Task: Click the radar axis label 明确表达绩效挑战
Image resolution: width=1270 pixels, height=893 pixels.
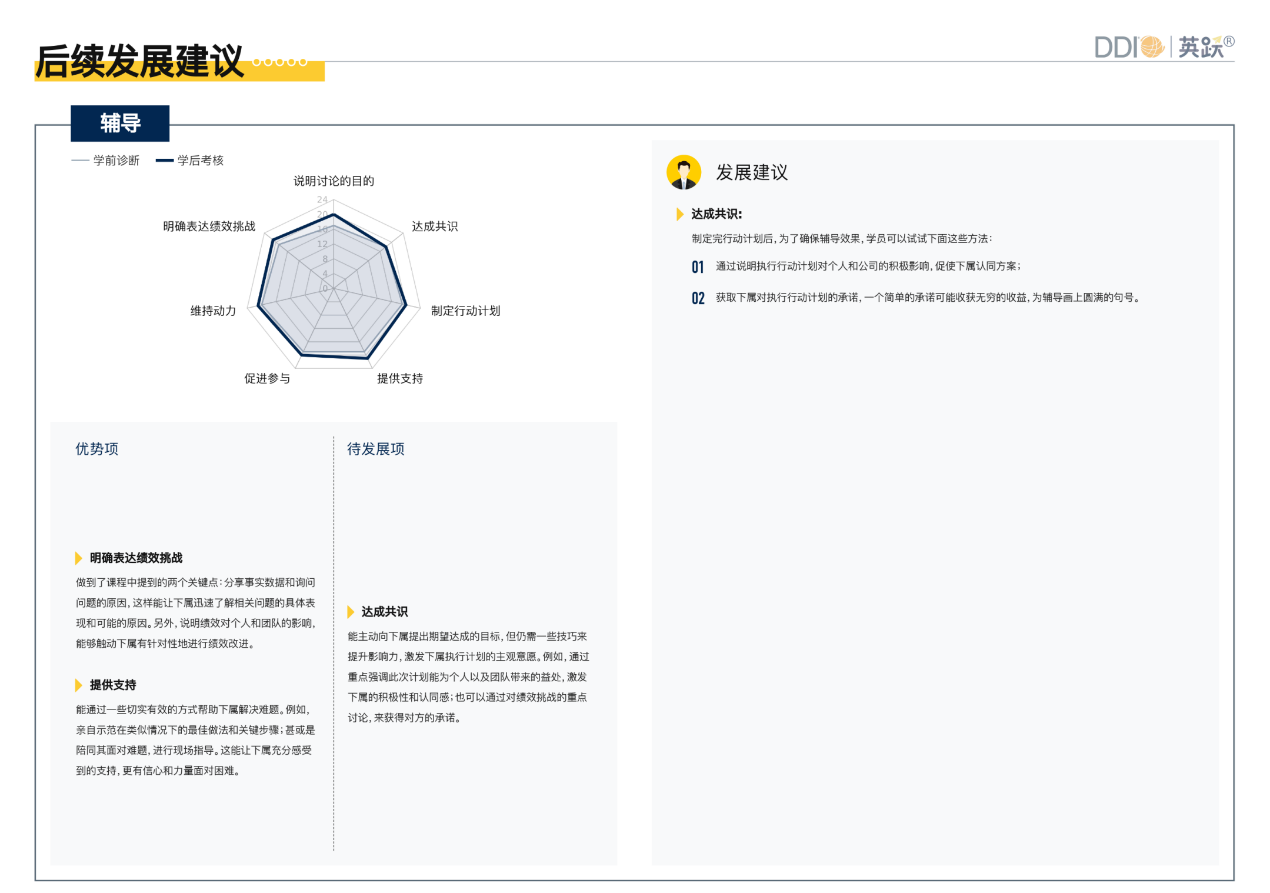Action: 209,227
